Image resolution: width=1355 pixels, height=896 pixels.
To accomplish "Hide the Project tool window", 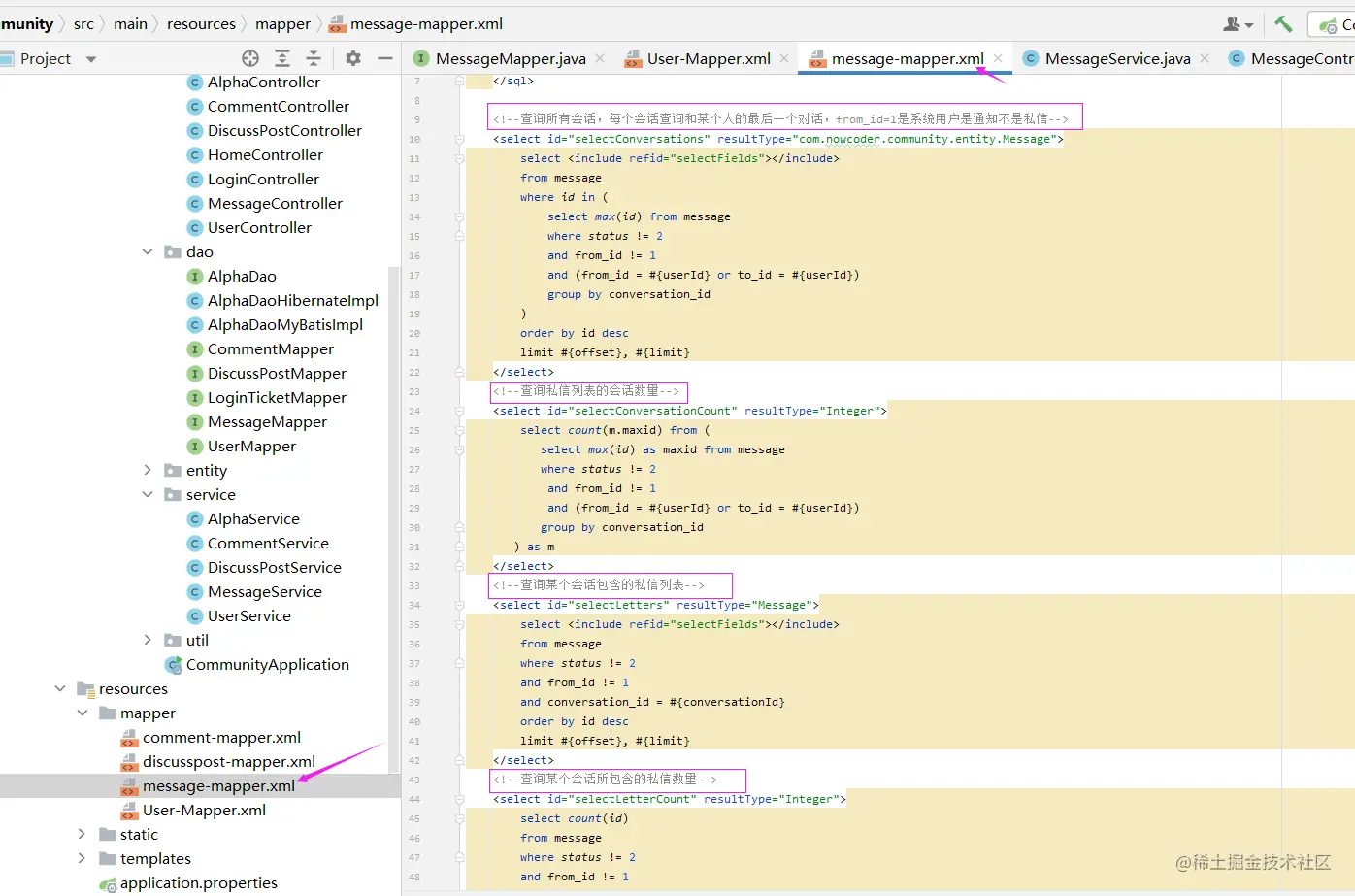I will 385,58.
